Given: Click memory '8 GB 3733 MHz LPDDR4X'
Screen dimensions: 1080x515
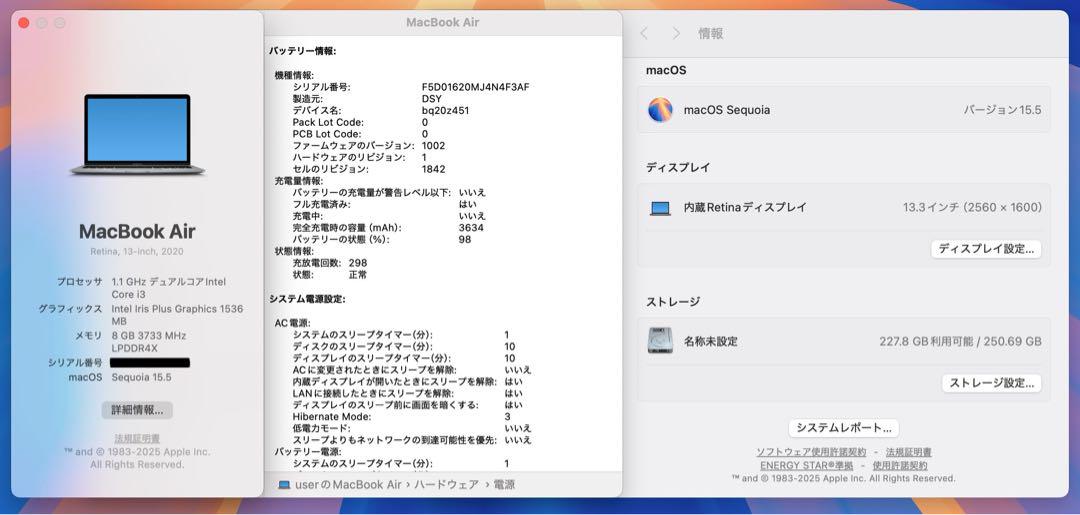Looking at the screenshot, I should tap(149, 341).
